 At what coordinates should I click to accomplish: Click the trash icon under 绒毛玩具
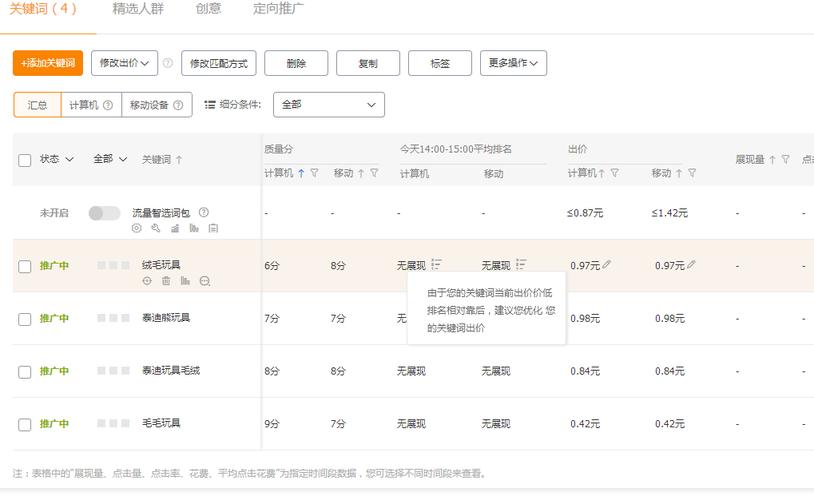tap(166, 281)
